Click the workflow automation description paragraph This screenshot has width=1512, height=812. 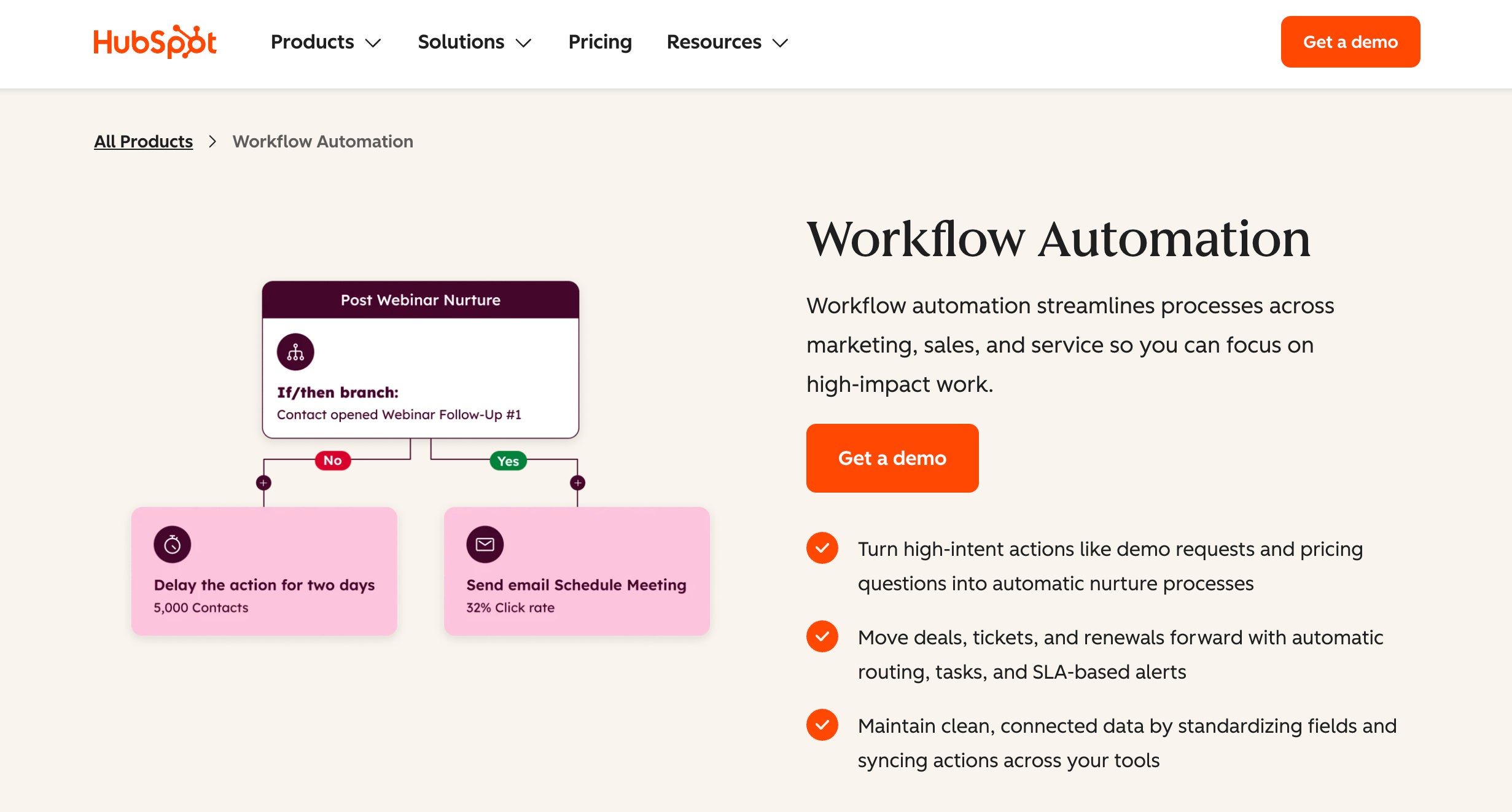click(x=1070, y=345)
